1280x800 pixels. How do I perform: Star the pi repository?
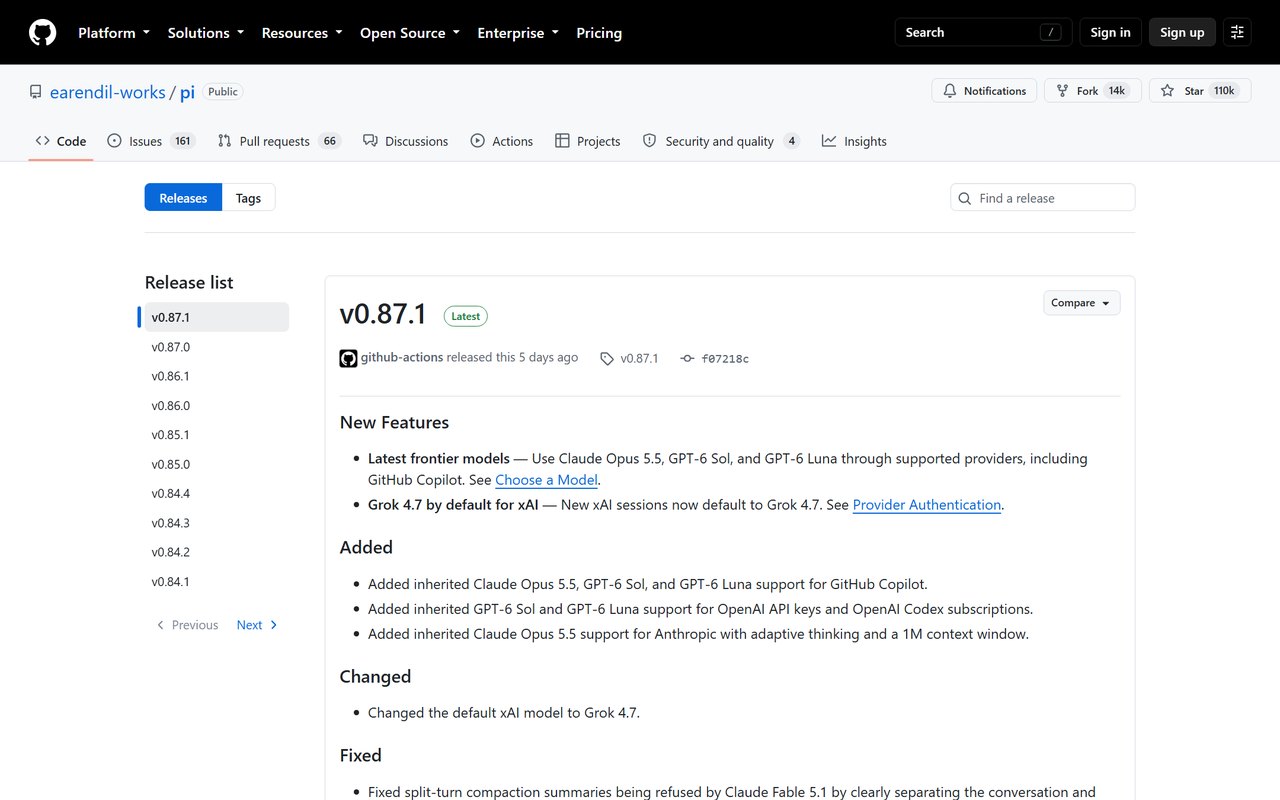(1200, 91)
